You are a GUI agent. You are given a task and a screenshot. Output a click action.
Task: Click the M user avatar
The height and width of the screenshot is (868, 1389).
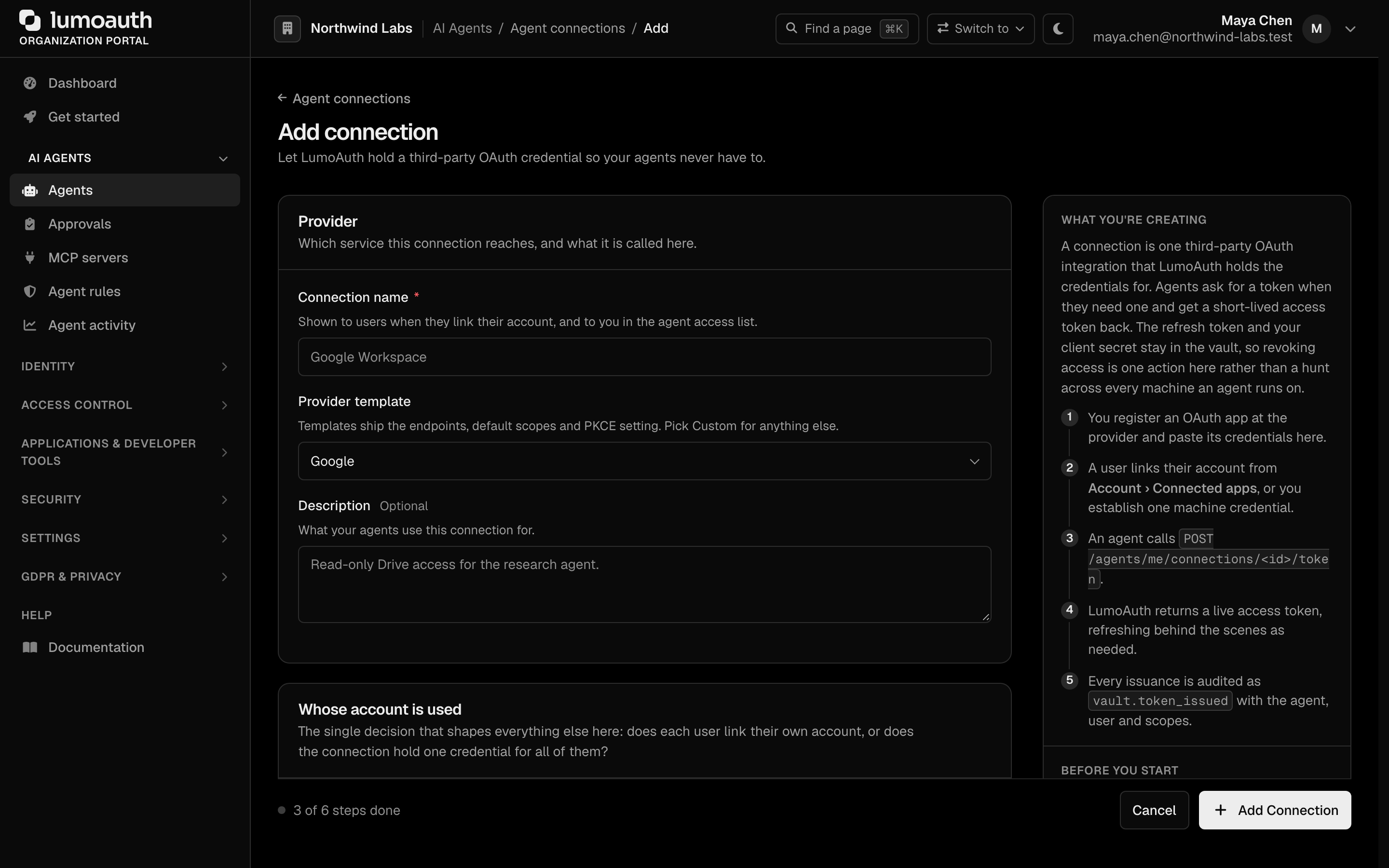click(1317, 29)
